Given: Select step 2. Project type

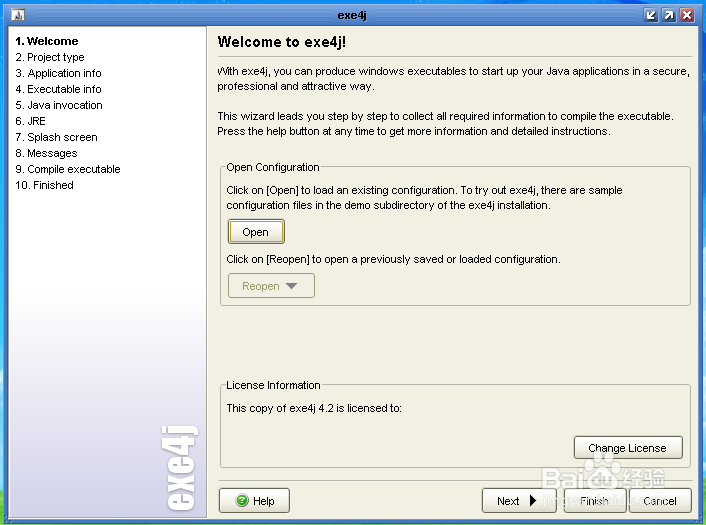Looking at the screenshot, I should [50, 57].
